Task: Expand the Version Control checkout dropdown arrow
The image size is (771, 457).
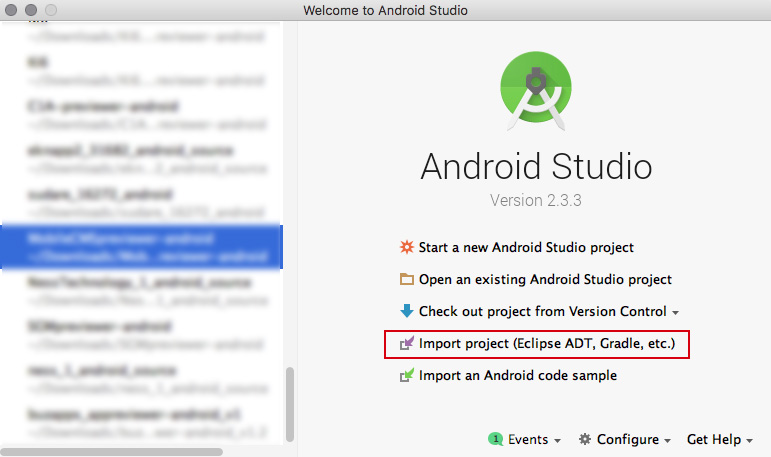Action: [x=676, y=313]
